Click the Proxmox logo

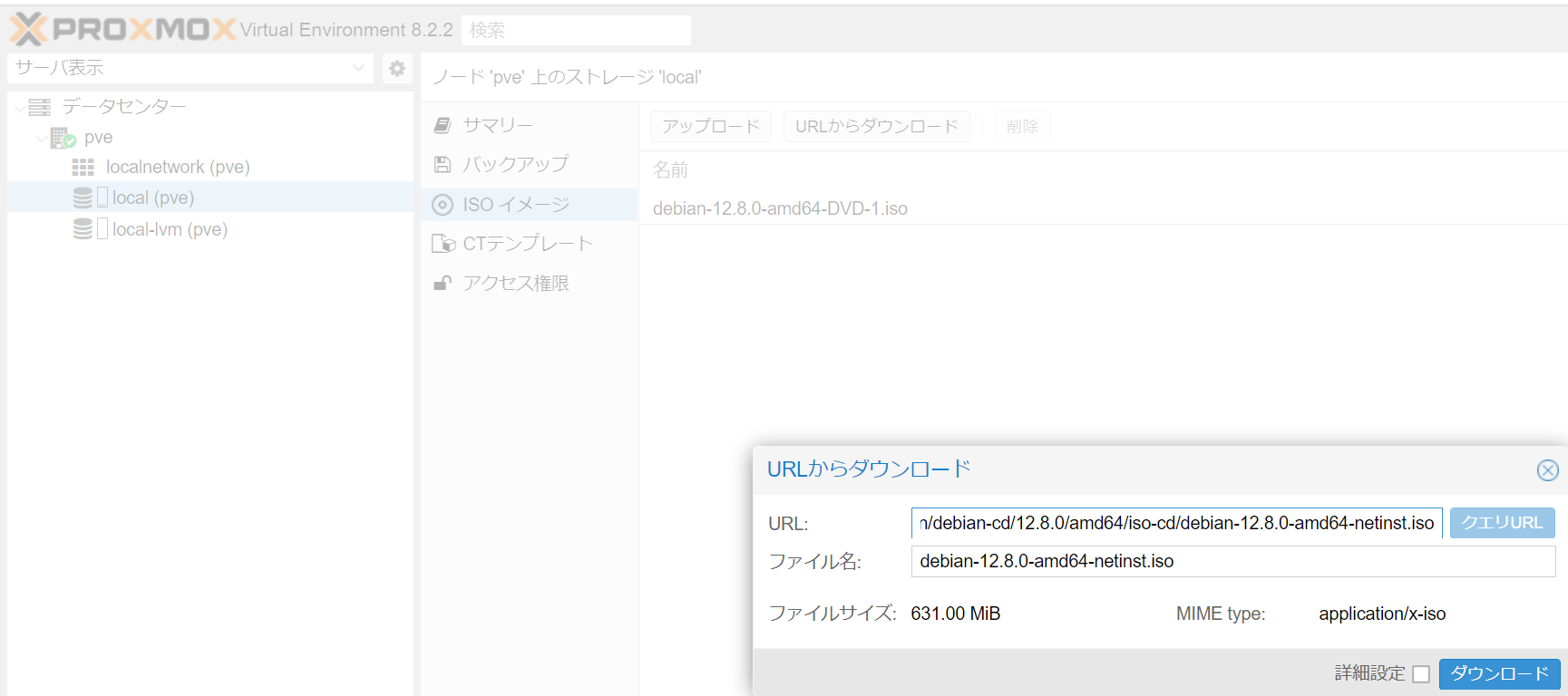pos(122,29)
